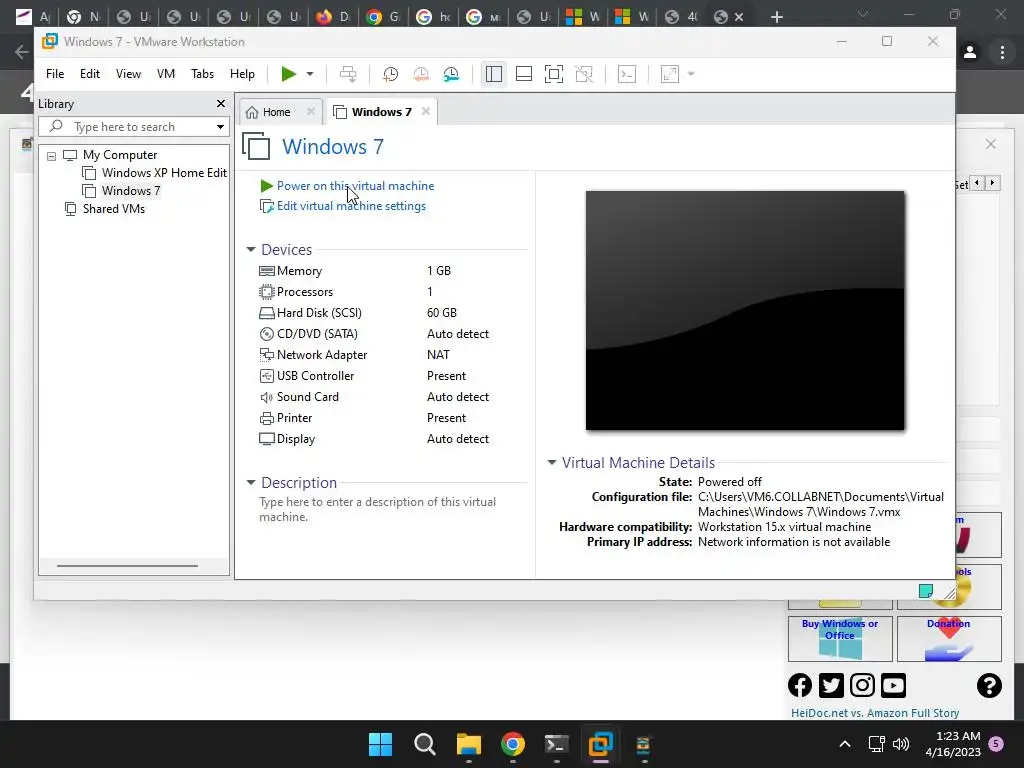Collapse the Virtual Machine Details section
This screenshot has height=768, width=1024.
(x=552, y=462)
